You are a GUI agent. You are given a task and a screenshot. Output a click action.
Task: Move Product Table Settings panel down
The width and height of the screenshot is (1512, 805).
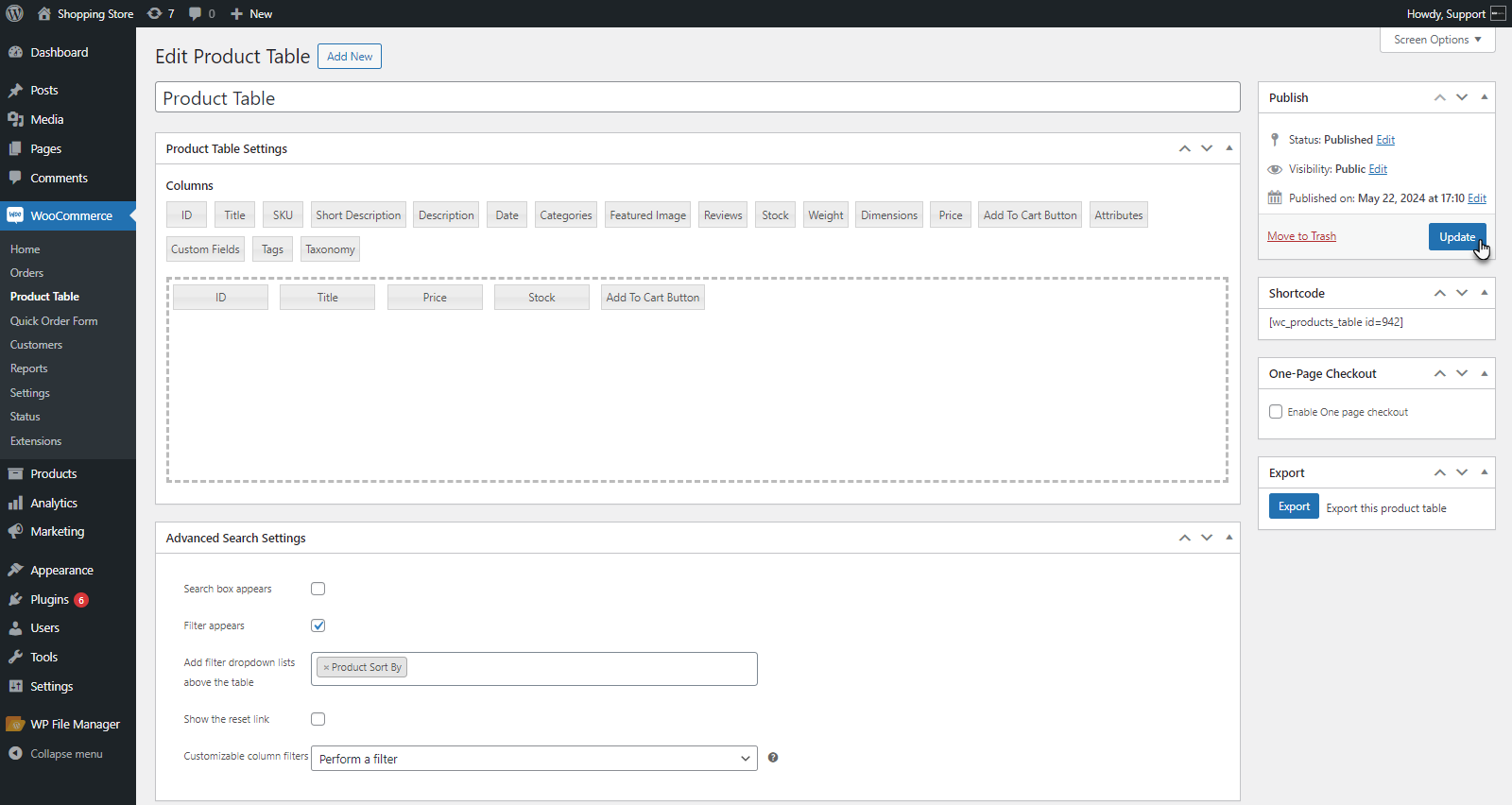tap(1207, 148)
